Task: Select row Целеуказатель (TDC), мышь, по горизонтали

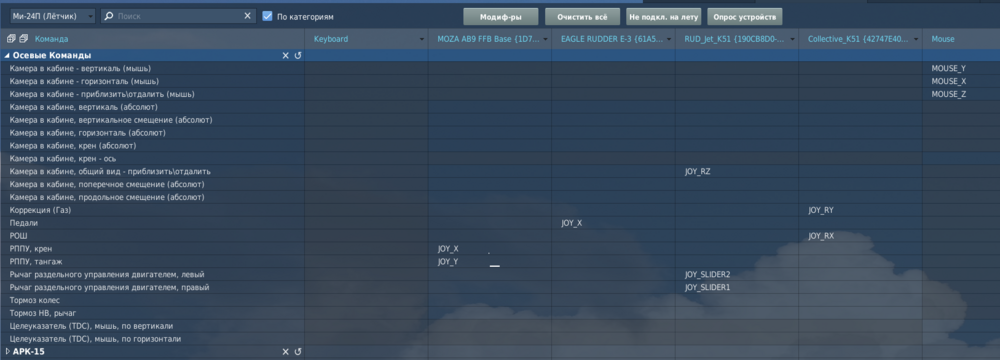Action: coord(152,339)
